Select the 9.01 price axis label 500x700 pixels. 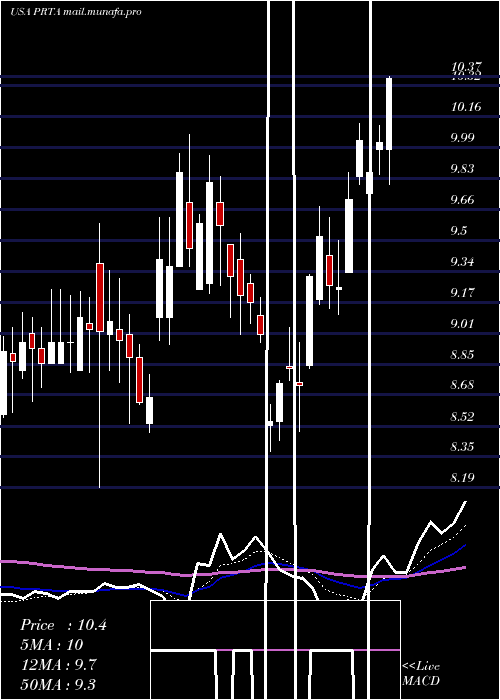coord(462,324)
